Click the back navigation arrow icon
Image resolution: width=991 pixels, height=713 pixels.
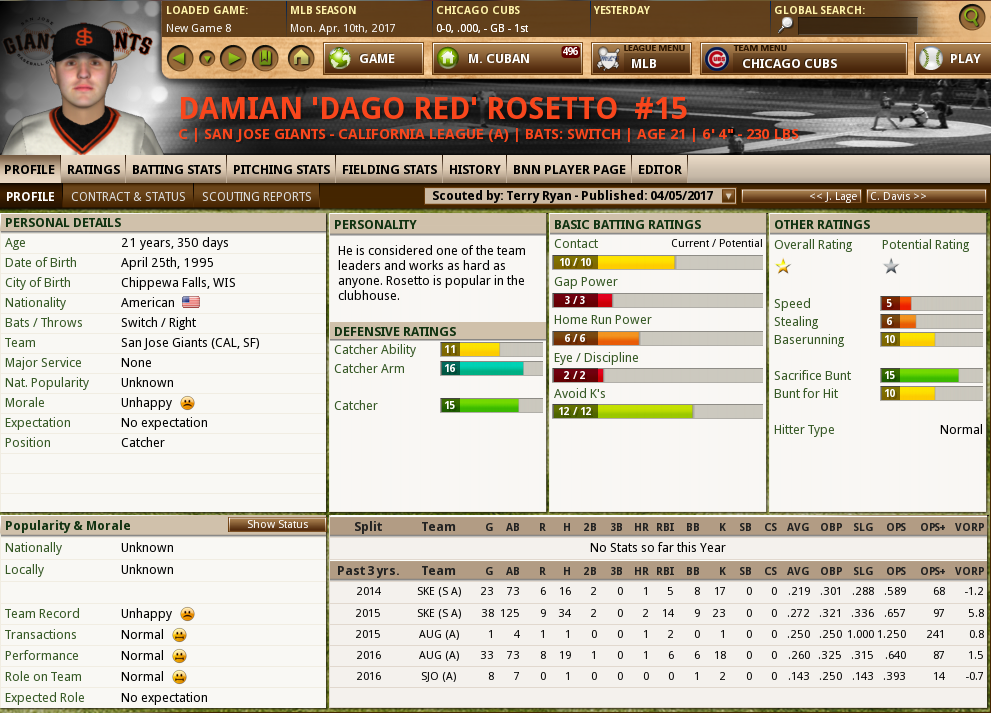click(x=180, y=58)
